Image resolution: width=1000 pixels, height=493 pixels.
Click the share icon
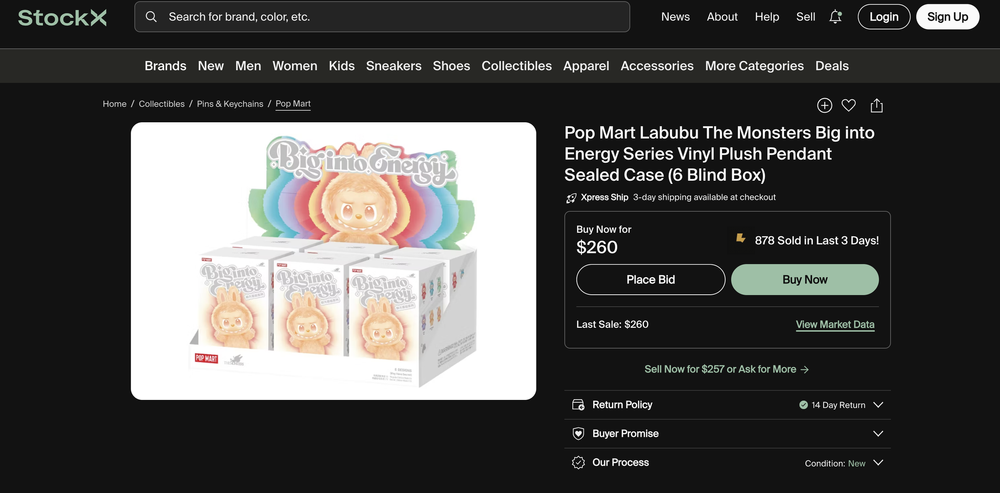pos(877,105)
